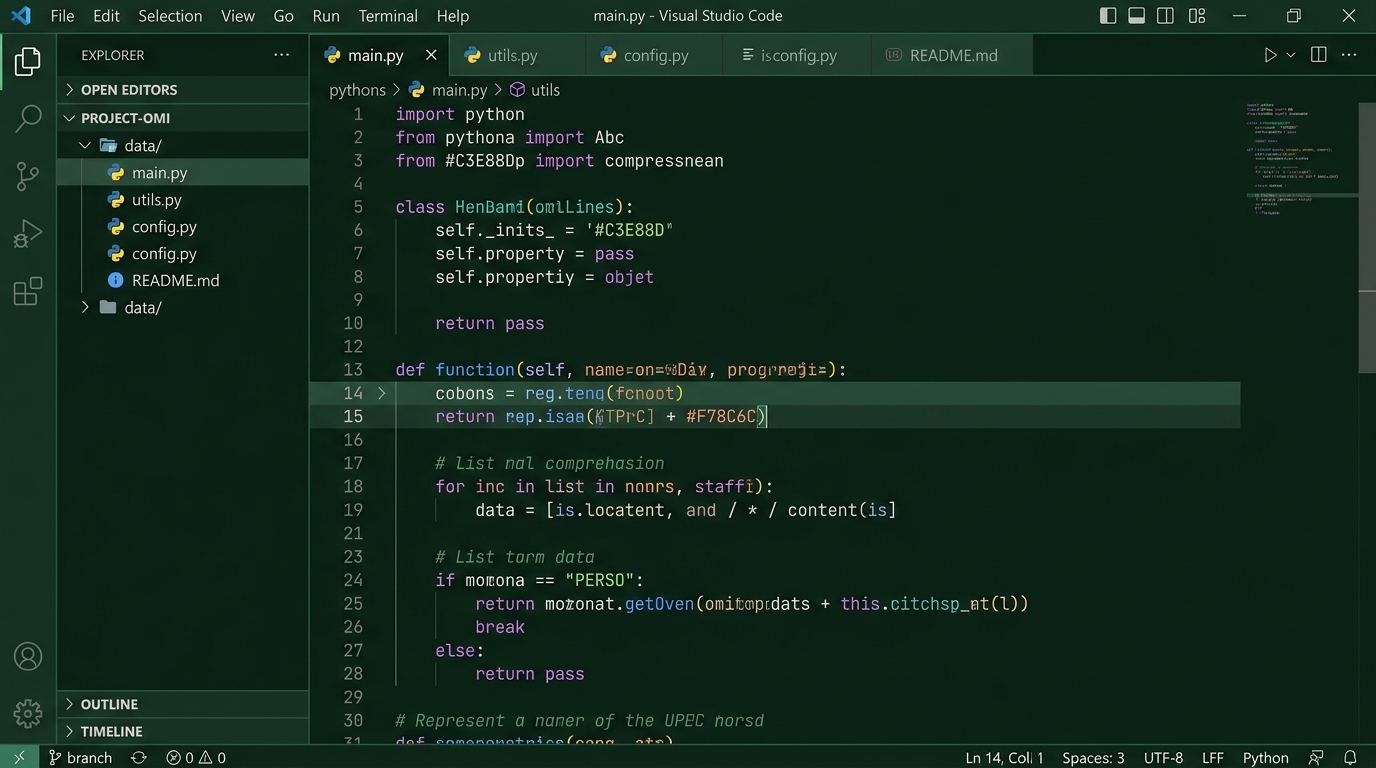Open the Selection menu
The width and height of the screenshot is (1376, 768).
(x=170, y=16)
